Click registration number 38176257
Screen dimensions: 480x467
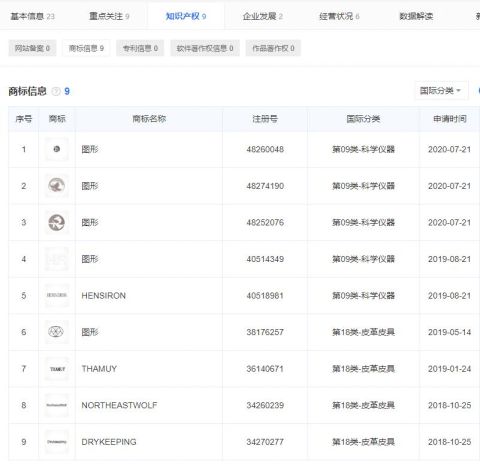pyautogui.click(x=265, y=332)
